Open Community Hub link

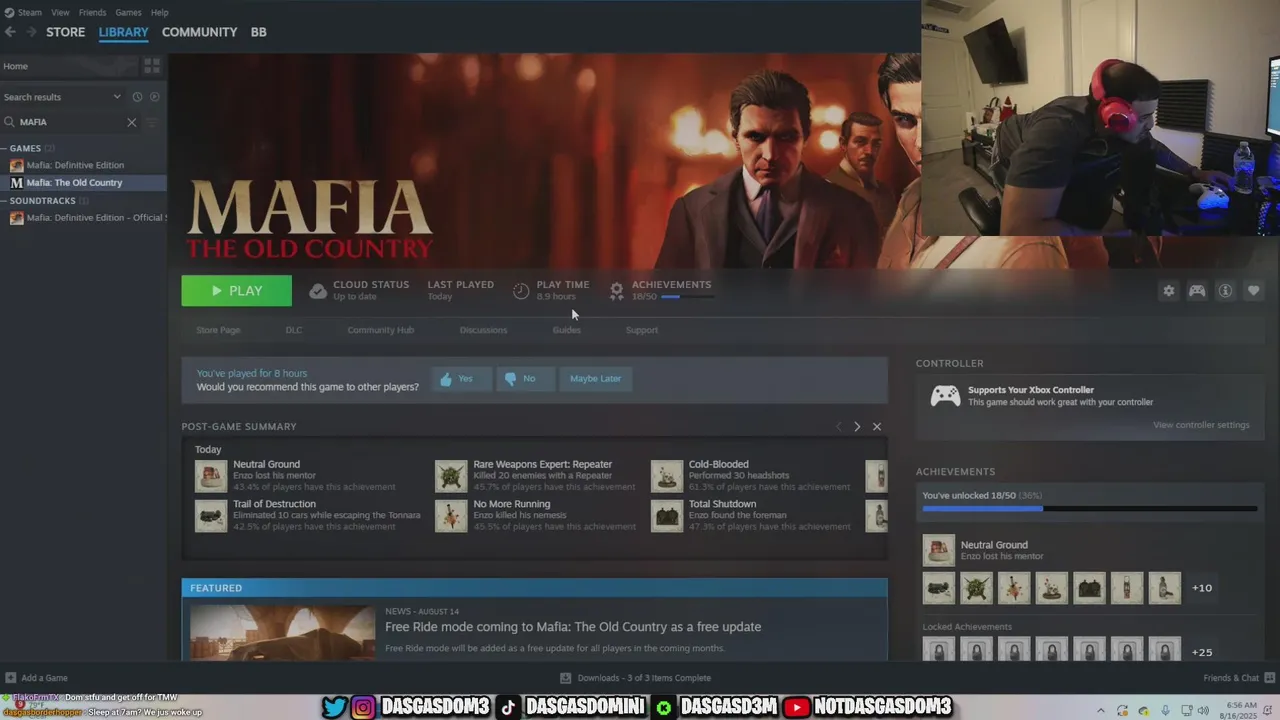(381, 330)
